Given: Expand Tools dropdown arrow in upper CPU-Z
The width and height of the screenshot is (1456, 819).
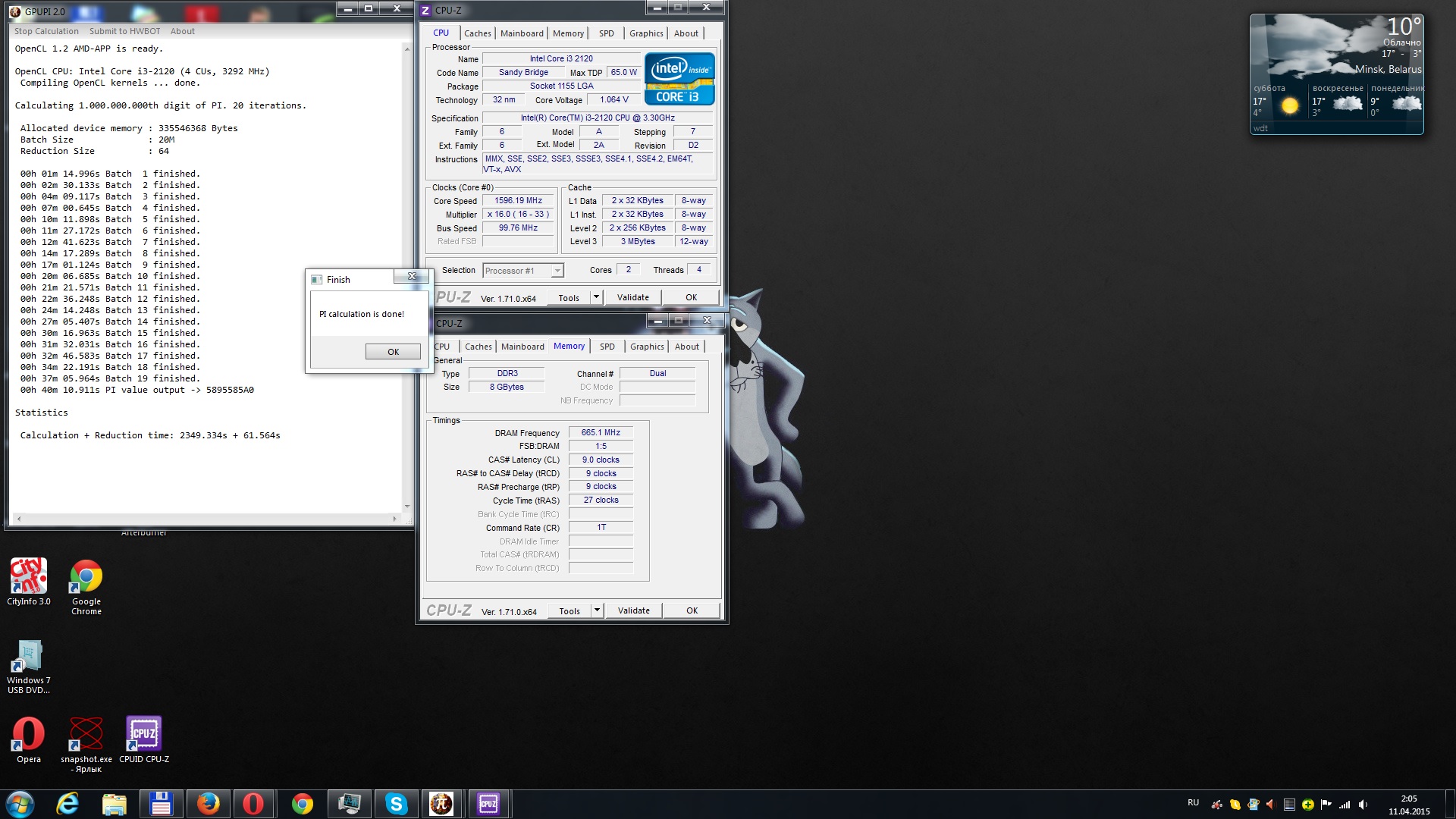Looking at the screenshot, I should tap(596, 298).
